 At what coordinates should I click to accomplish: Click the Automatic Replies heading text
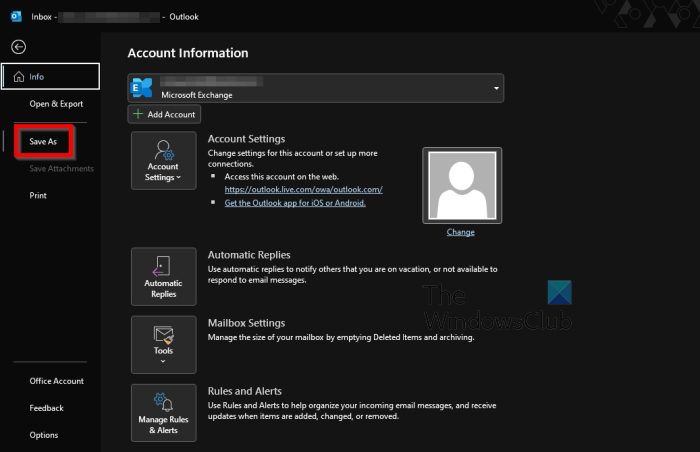click(x=249, y=255)
